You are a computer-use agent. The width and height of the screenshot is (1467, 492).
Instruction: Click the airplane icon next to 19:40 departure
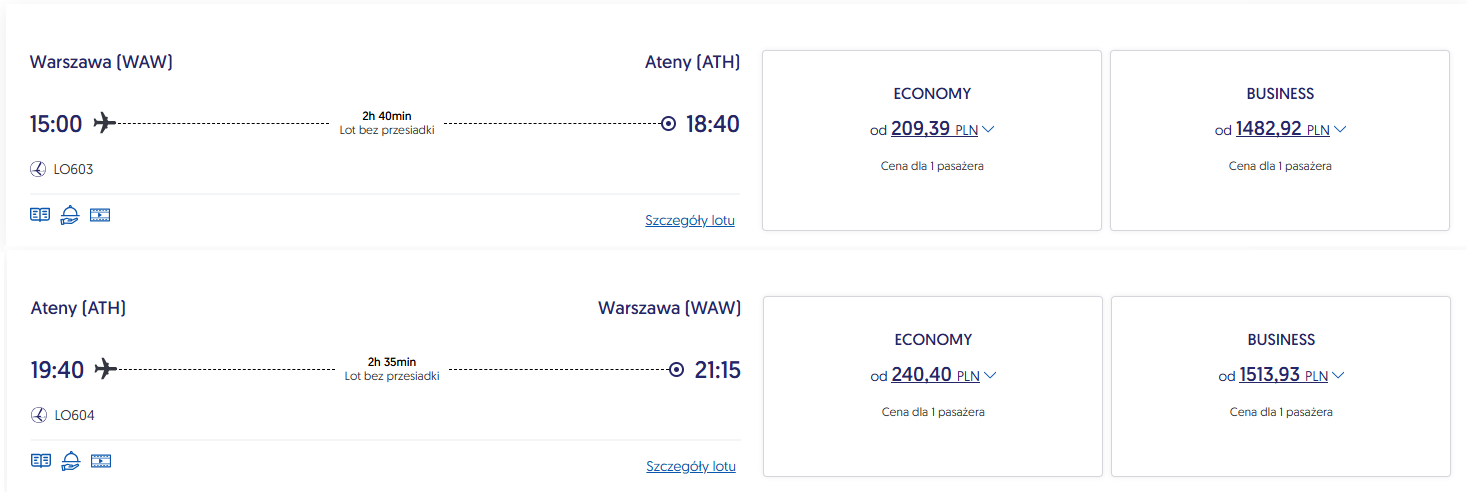pyautogui.click(x=105, y=369)
